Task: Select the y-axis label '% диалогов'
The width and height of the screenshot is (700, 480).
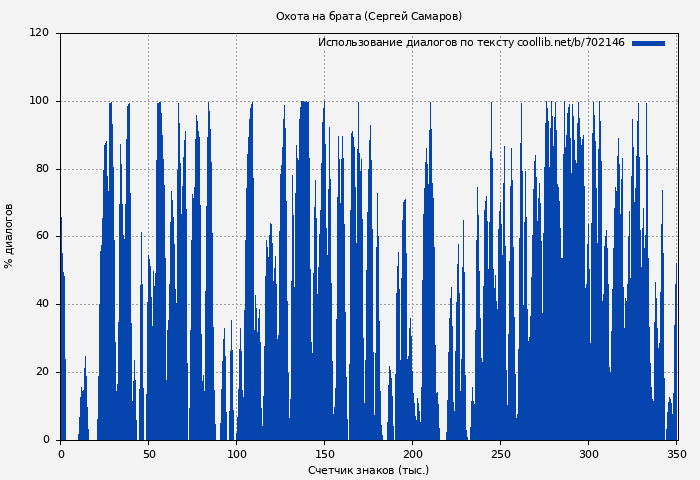Action: tap(10, 236)
